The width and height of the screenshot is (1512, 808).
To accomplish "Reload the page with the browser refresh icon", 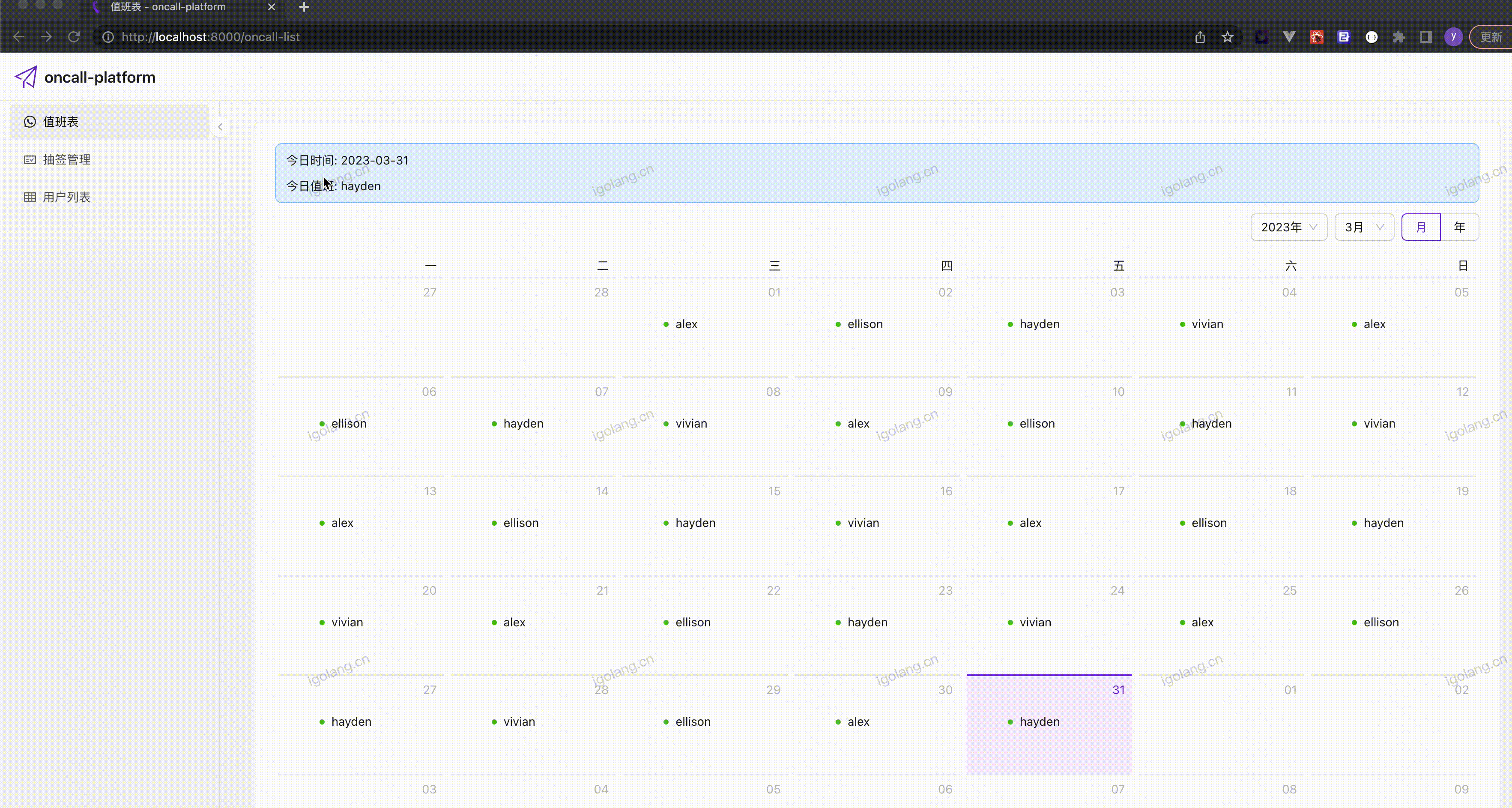I will pos(74,37).
